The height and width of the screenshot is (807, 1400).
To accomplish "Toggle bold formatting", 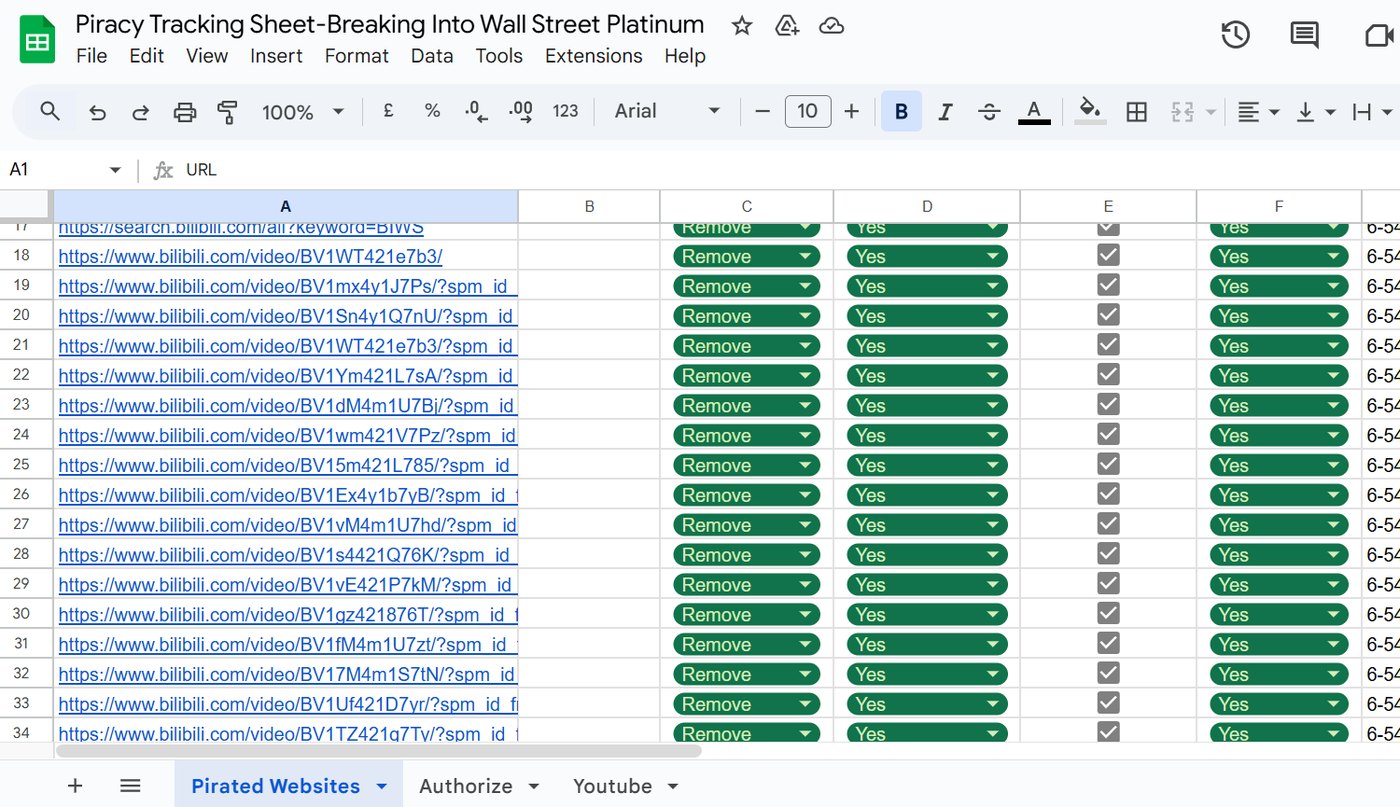I will click(x=901, y=112).
